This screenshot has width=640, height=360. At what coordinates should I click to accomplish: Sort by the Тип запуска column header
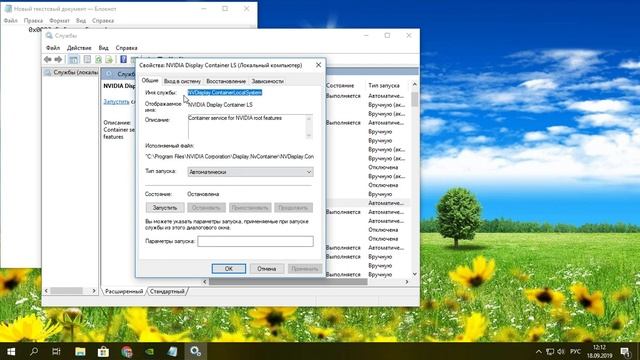[x=384, y=85]
